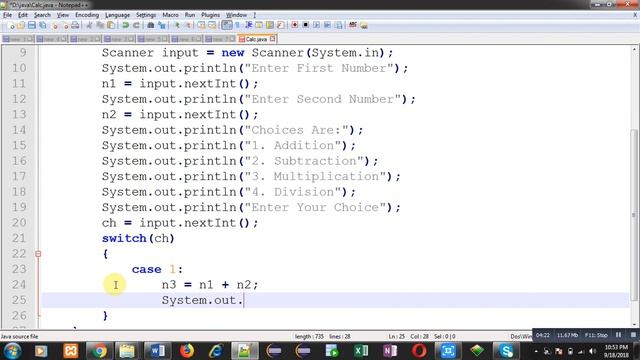The width and height of the screenshot is (640, 360).
Task: Toggle synchronized horizontal scrolling
Action: (212, 25)
